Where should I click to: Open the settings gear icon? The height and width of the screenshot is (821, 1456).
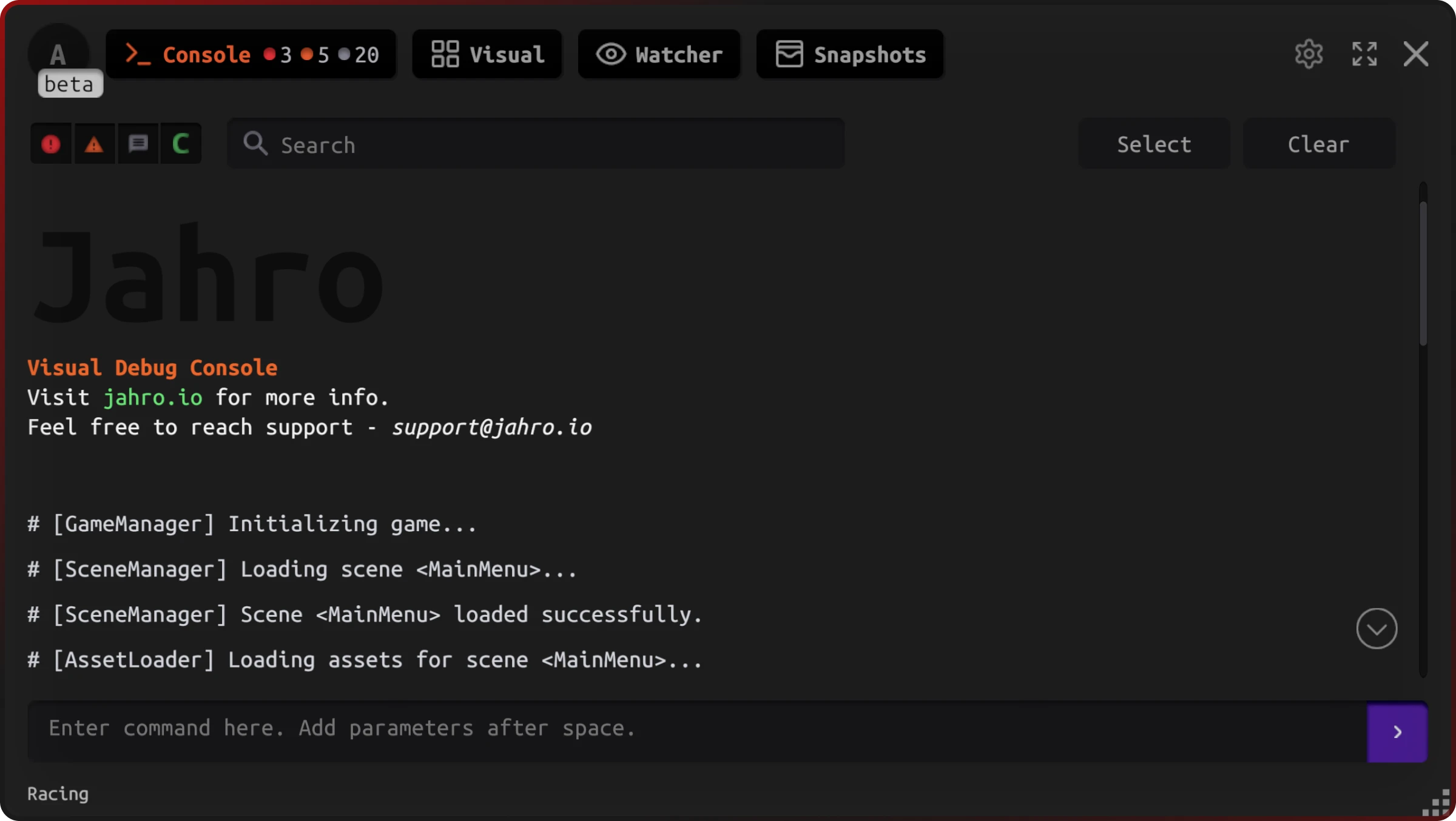(1309, 55)
